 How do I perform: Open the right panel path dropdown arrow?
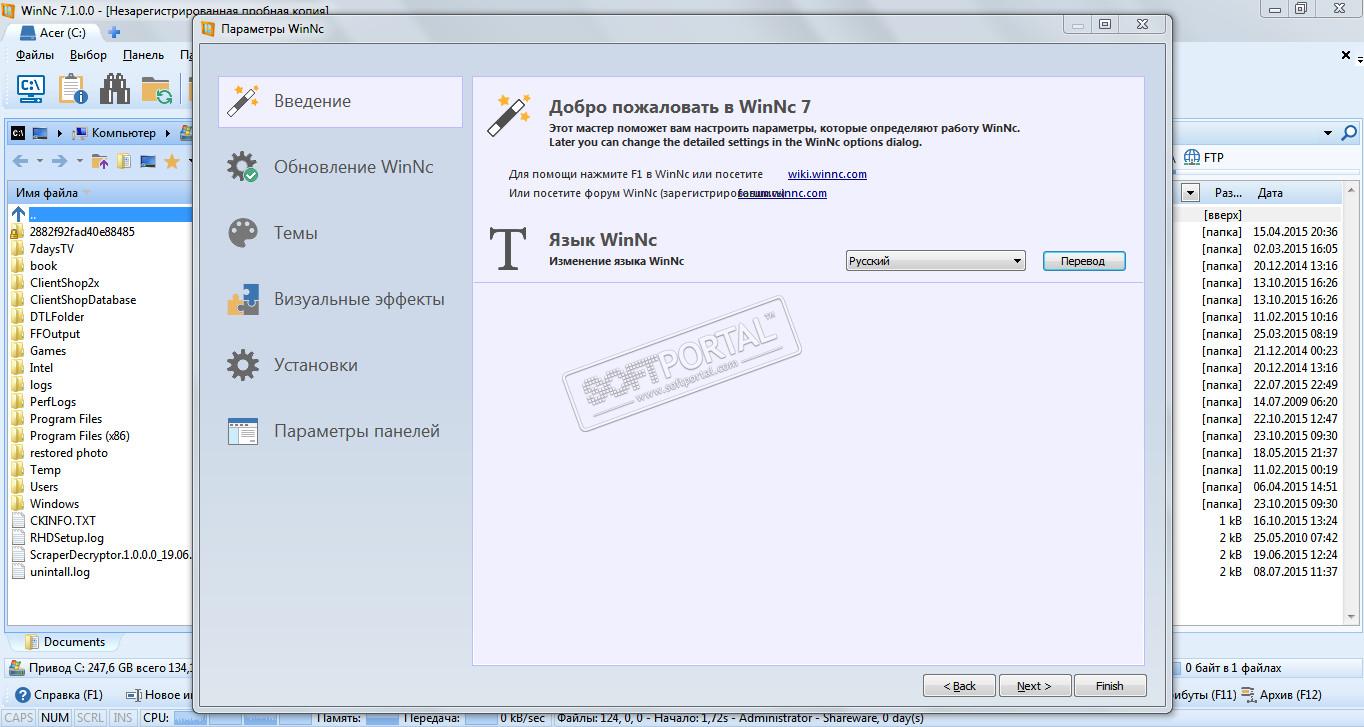[x=1328, y=133]
